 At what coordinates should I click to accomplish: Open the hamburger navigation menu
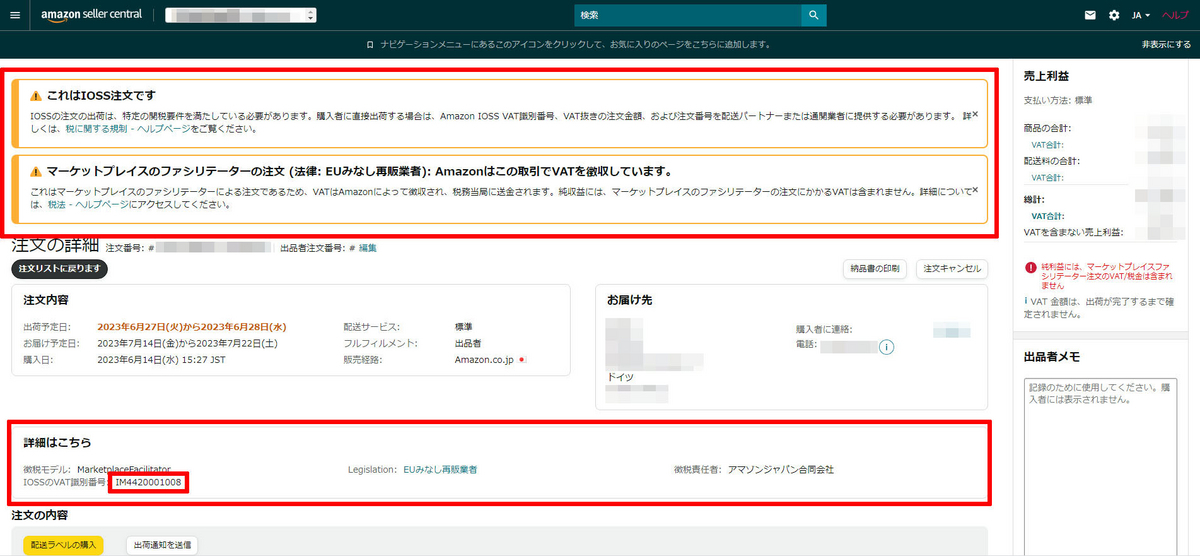click(14, 15)
